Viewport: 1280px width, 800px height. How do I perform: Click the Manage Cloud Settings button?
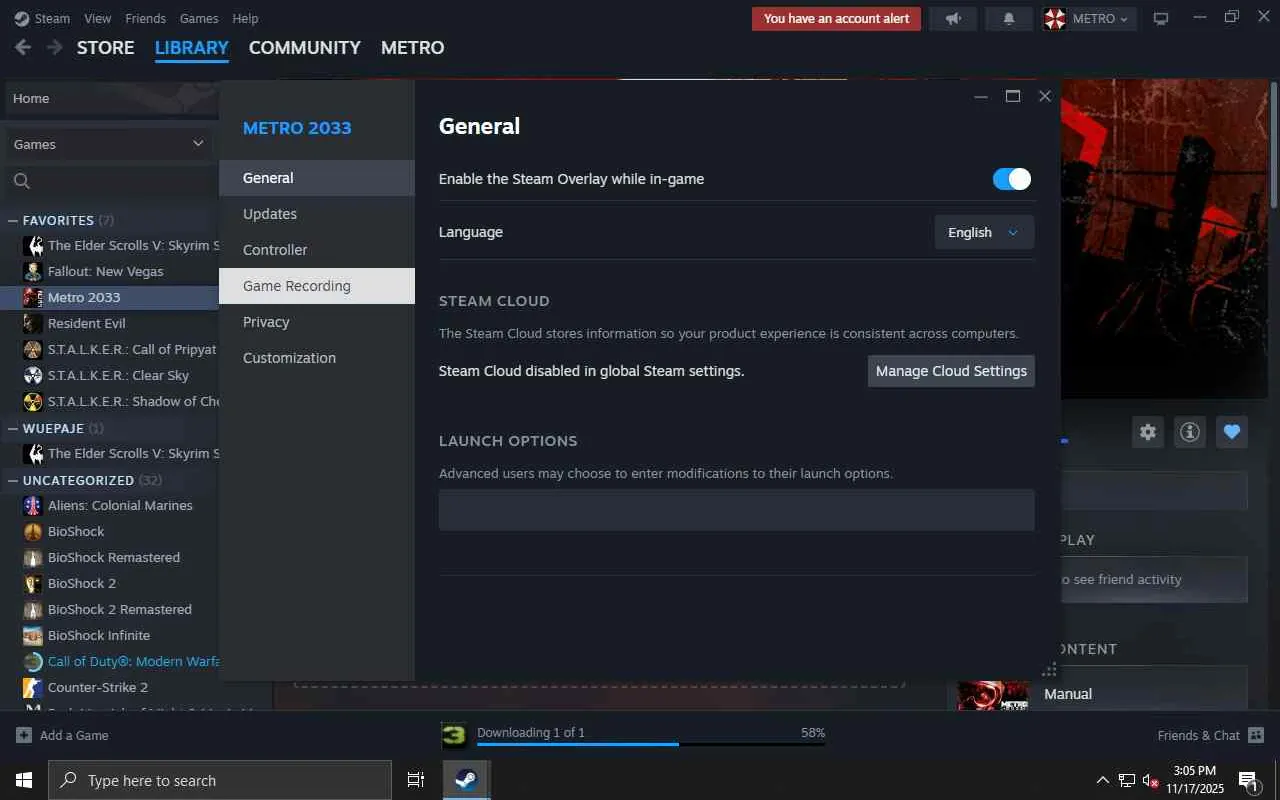click(951, 371)
